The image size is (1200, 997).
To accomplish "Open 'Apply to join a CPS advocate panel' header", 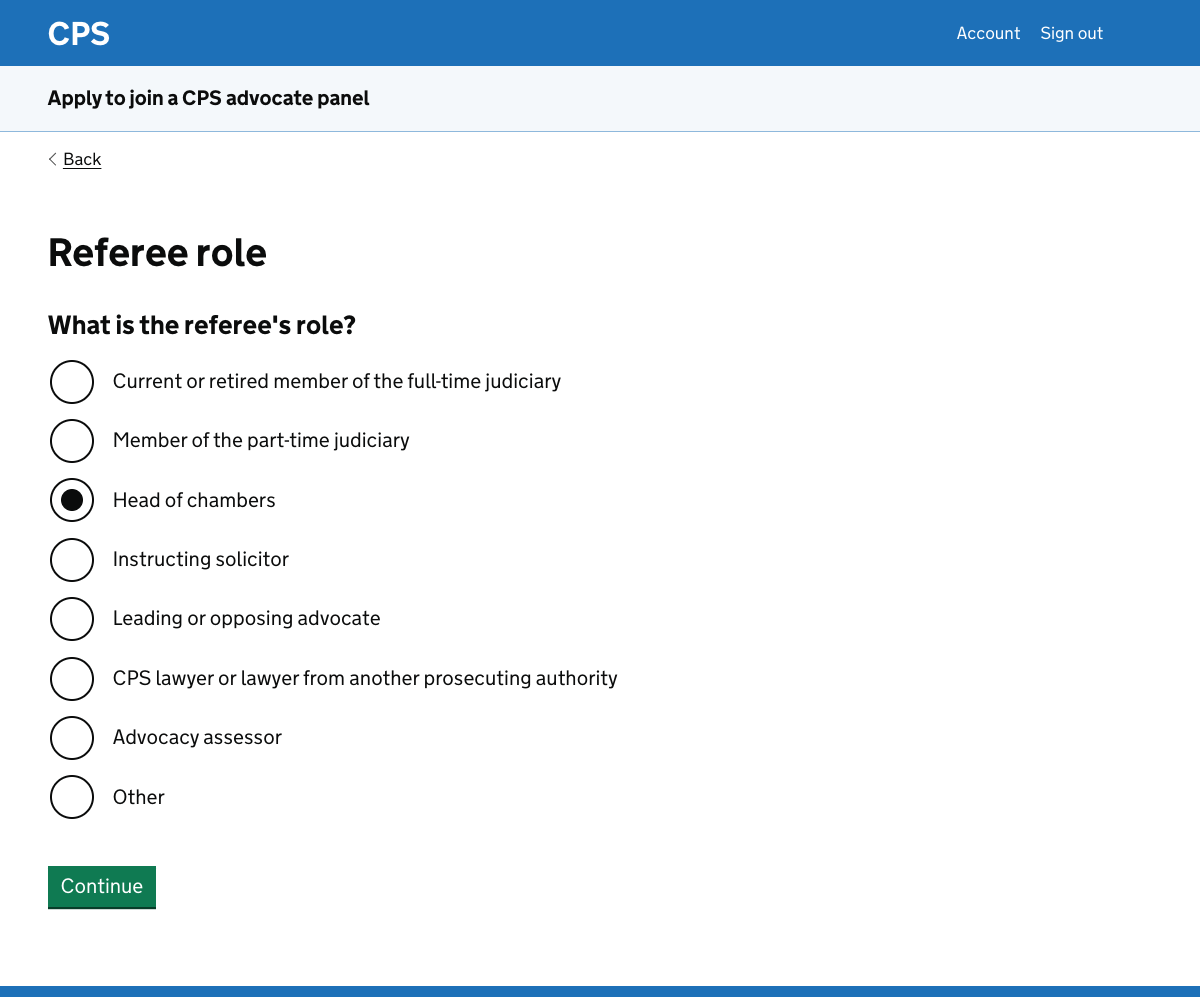I will [208, 98].
